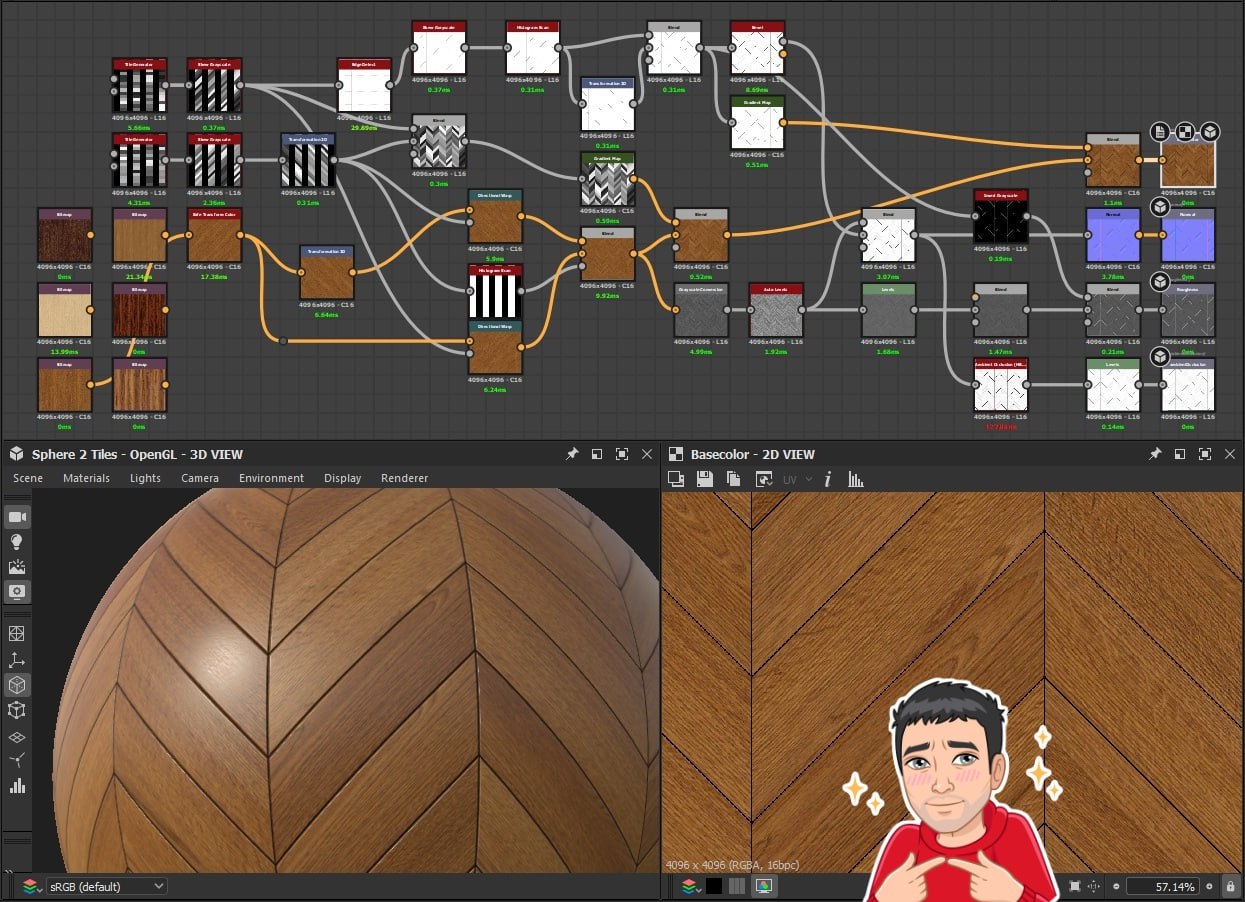Screen dimensions: 1245x902
Task: Open the UV dropdown in 2D view toolbar
Action: point(797,479)
